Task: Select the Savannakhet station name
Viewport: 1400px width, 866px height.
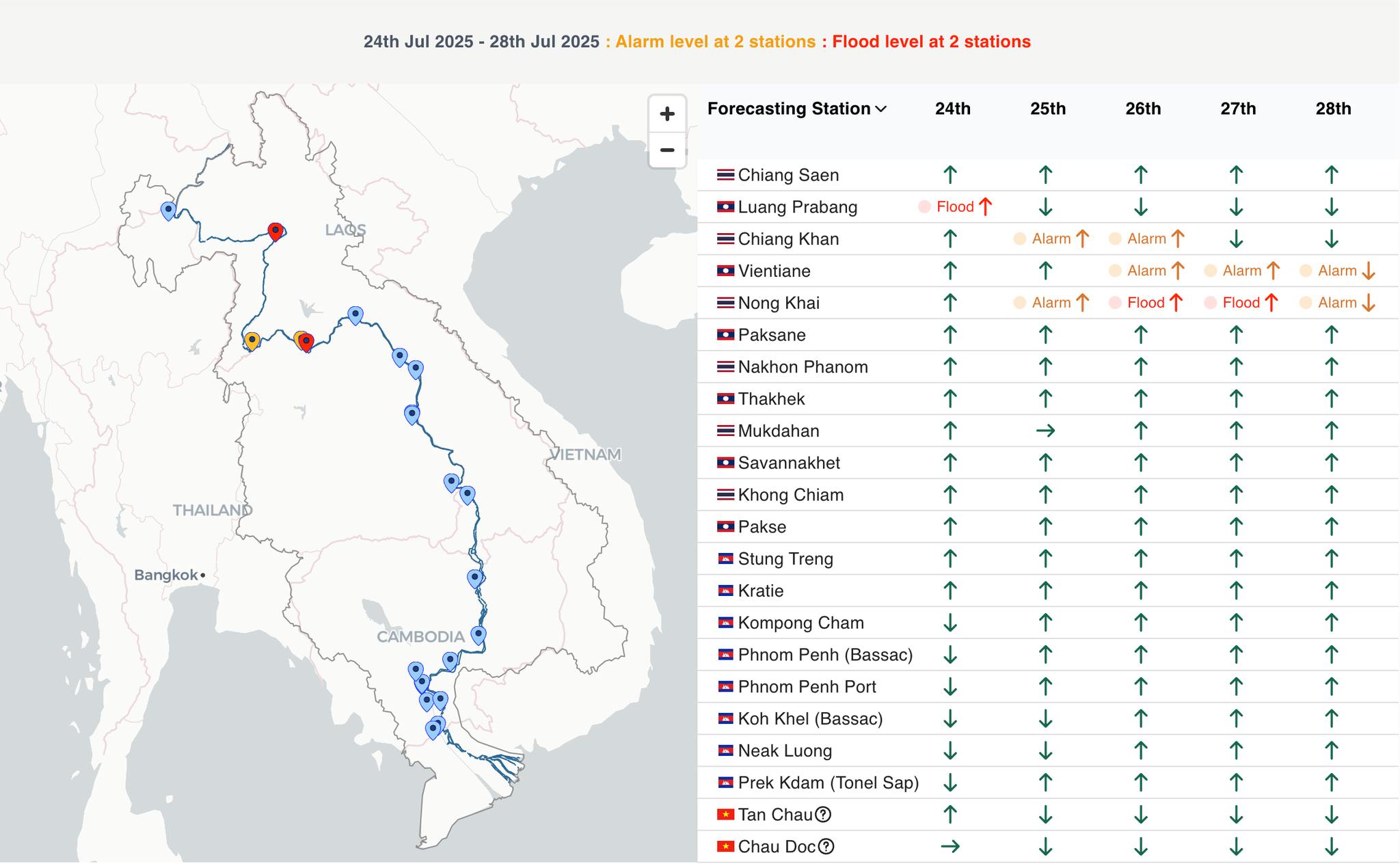Action: click(x=789, y=463)
